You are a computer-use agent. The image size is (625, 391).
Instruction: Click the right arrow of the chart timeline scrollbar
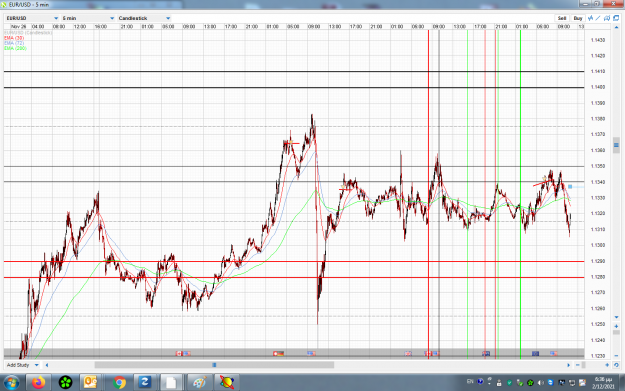tap(569, 365)
